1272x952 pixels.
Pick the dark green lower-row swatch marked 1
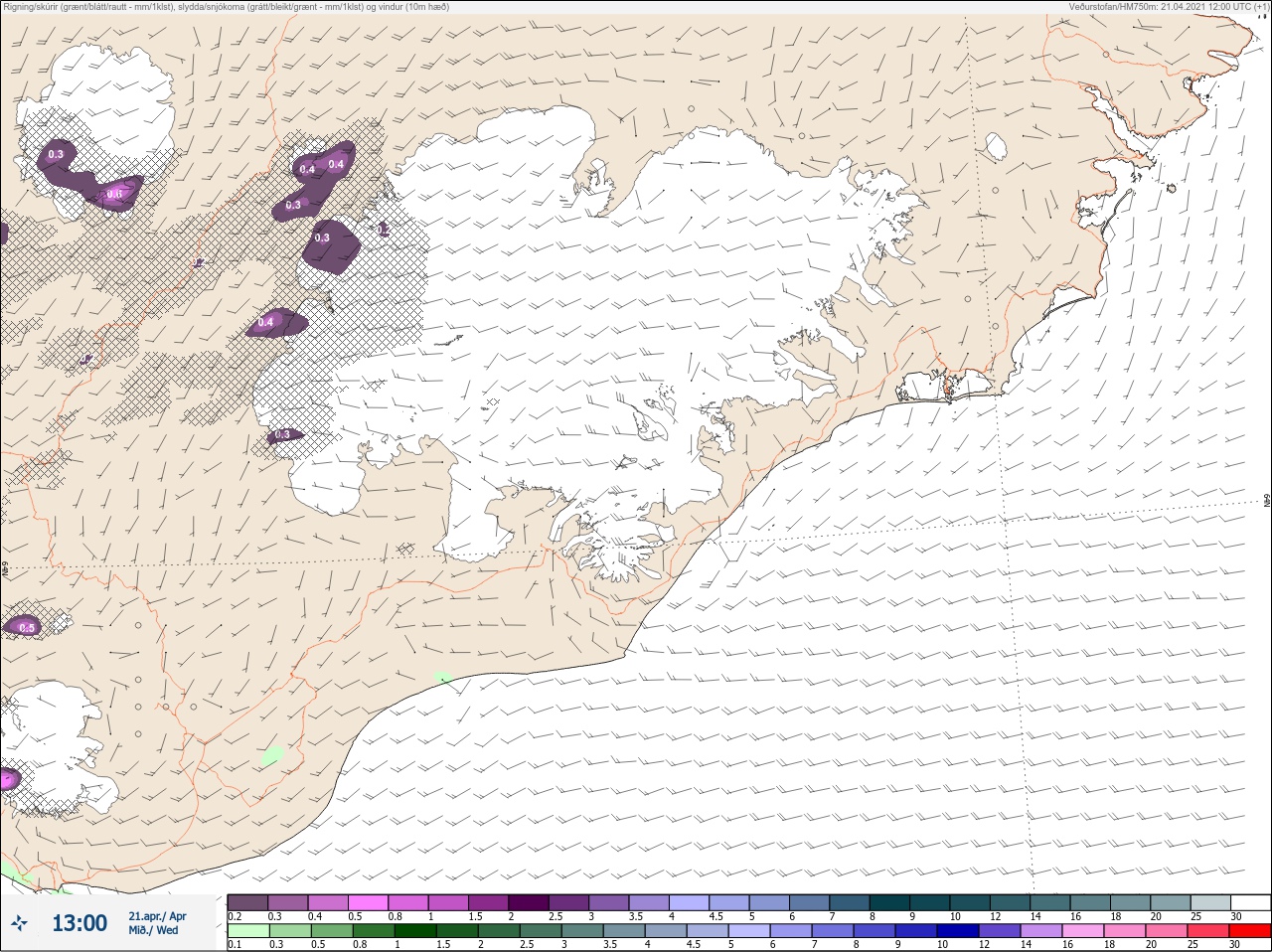point(415,931)
